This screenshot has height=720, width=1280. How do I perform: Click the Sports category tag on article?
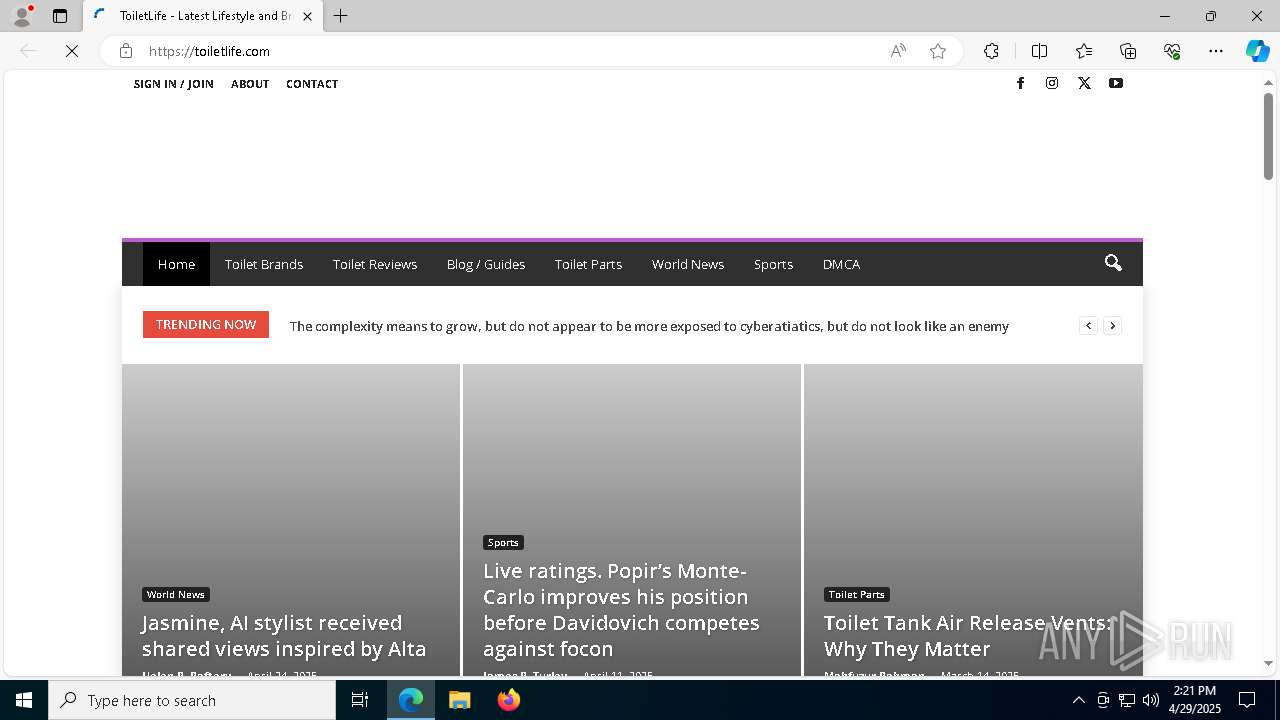click(x=503, y=542)
